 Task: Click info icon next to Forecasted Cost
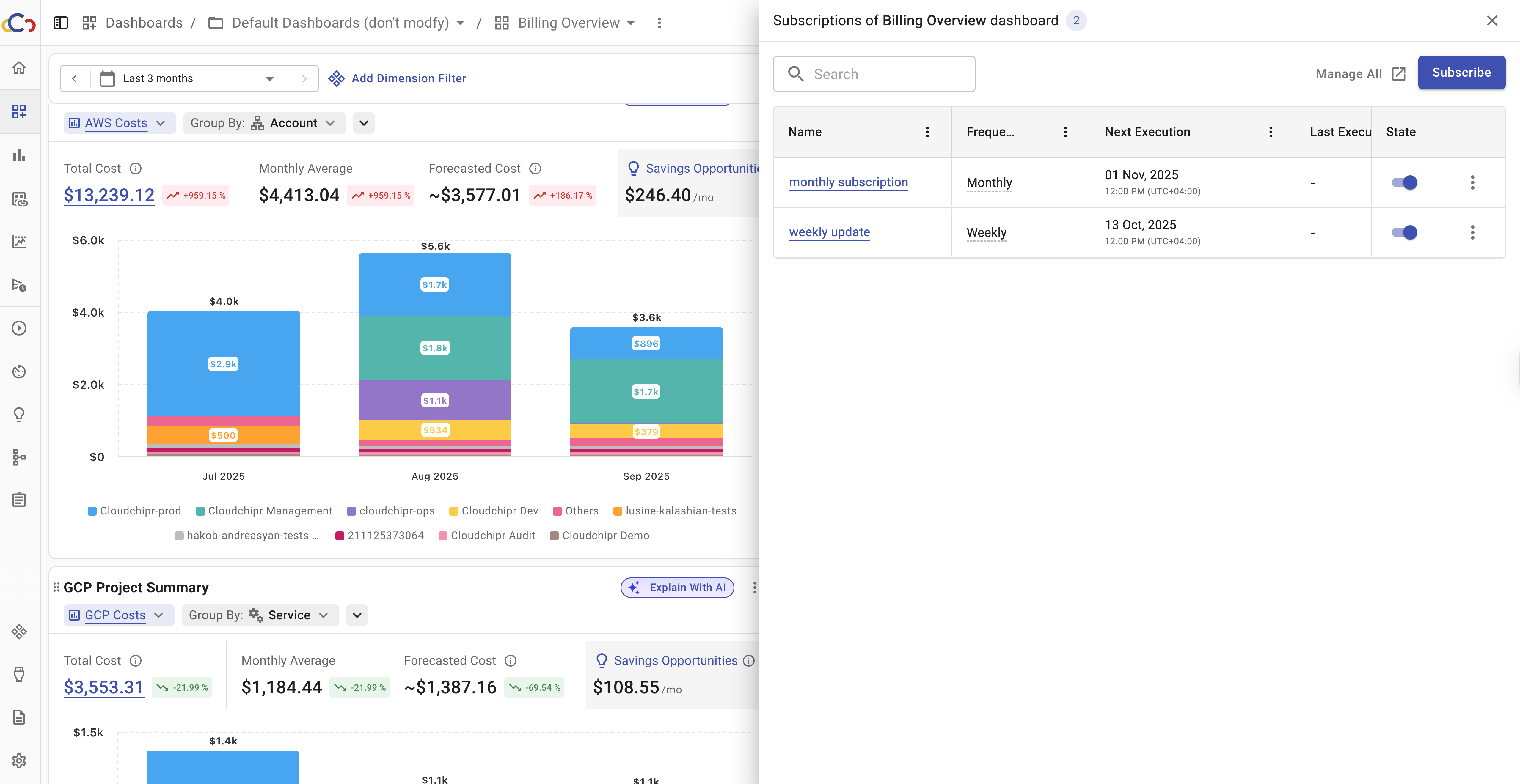click(535, 169)
